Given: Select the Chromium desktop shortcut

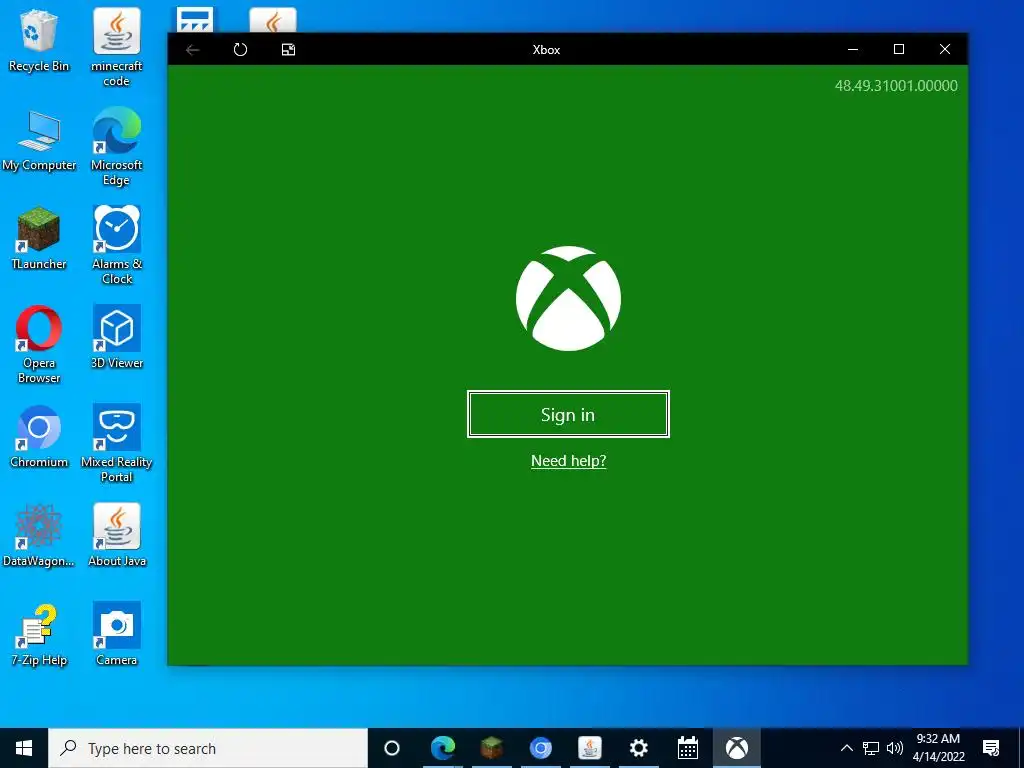Looking at the screenshot, I should click(x=39, y=437).
